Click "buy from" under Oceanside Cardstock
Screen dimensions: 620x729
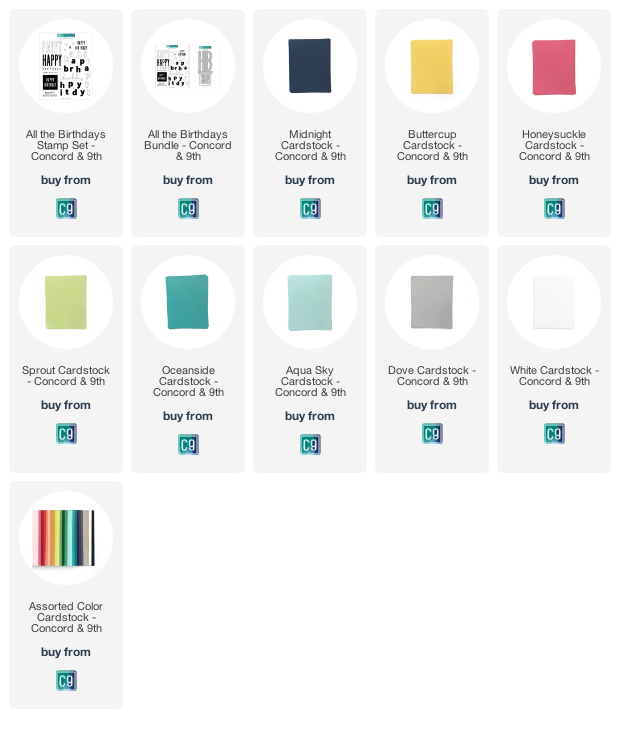(188, 416)
